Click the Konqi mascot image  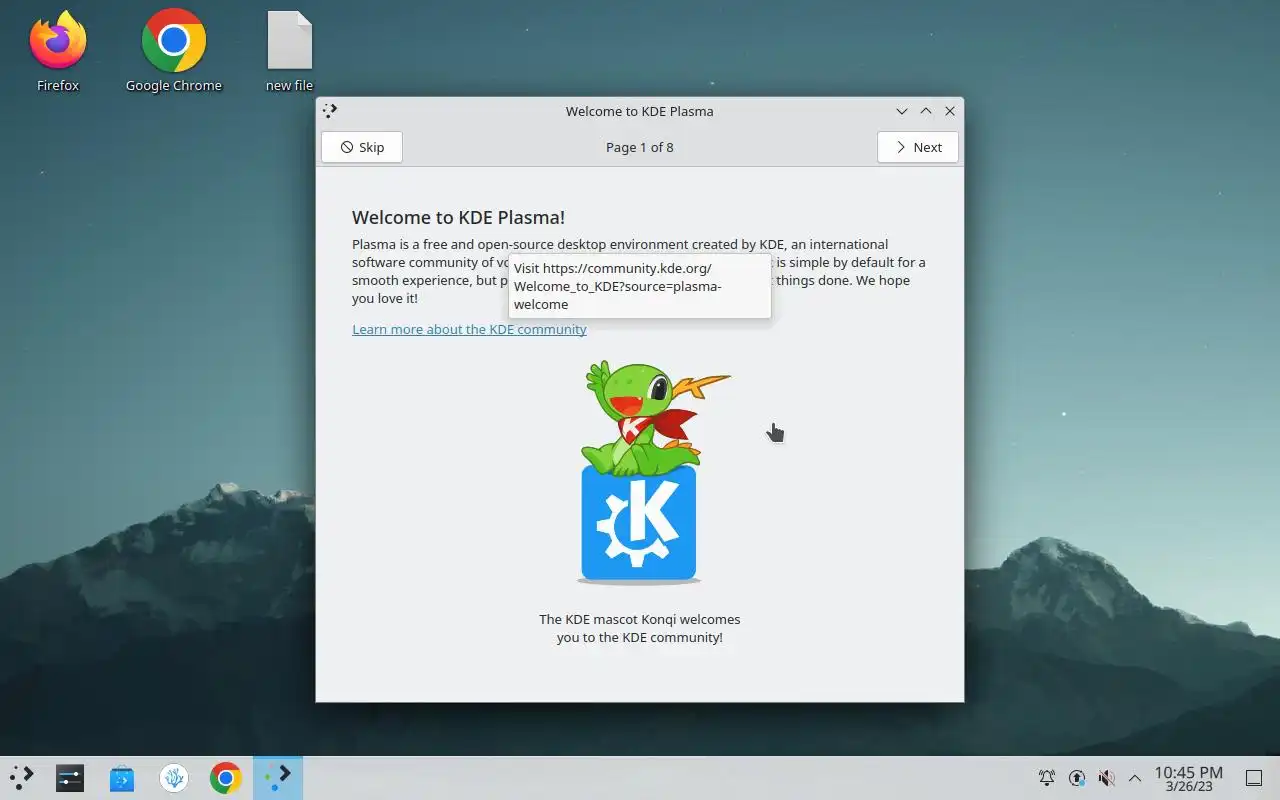(640, 471)
